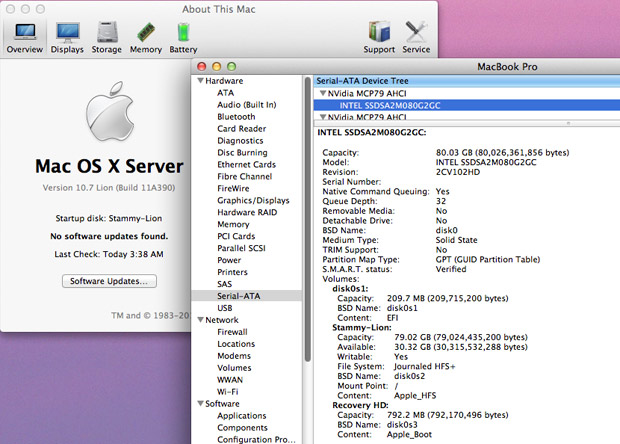Select Modems under Network

[234, 356]
